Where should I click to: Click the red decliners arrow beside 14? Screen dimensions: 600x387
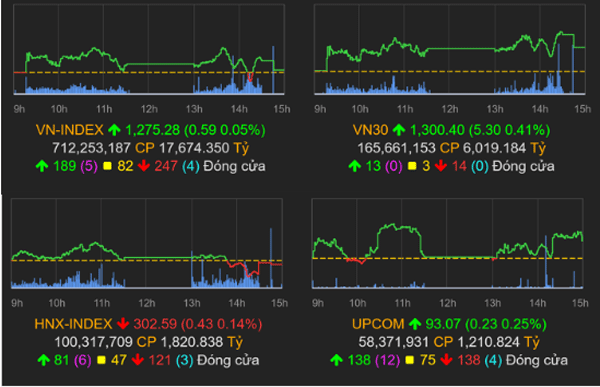pos(441,166)
